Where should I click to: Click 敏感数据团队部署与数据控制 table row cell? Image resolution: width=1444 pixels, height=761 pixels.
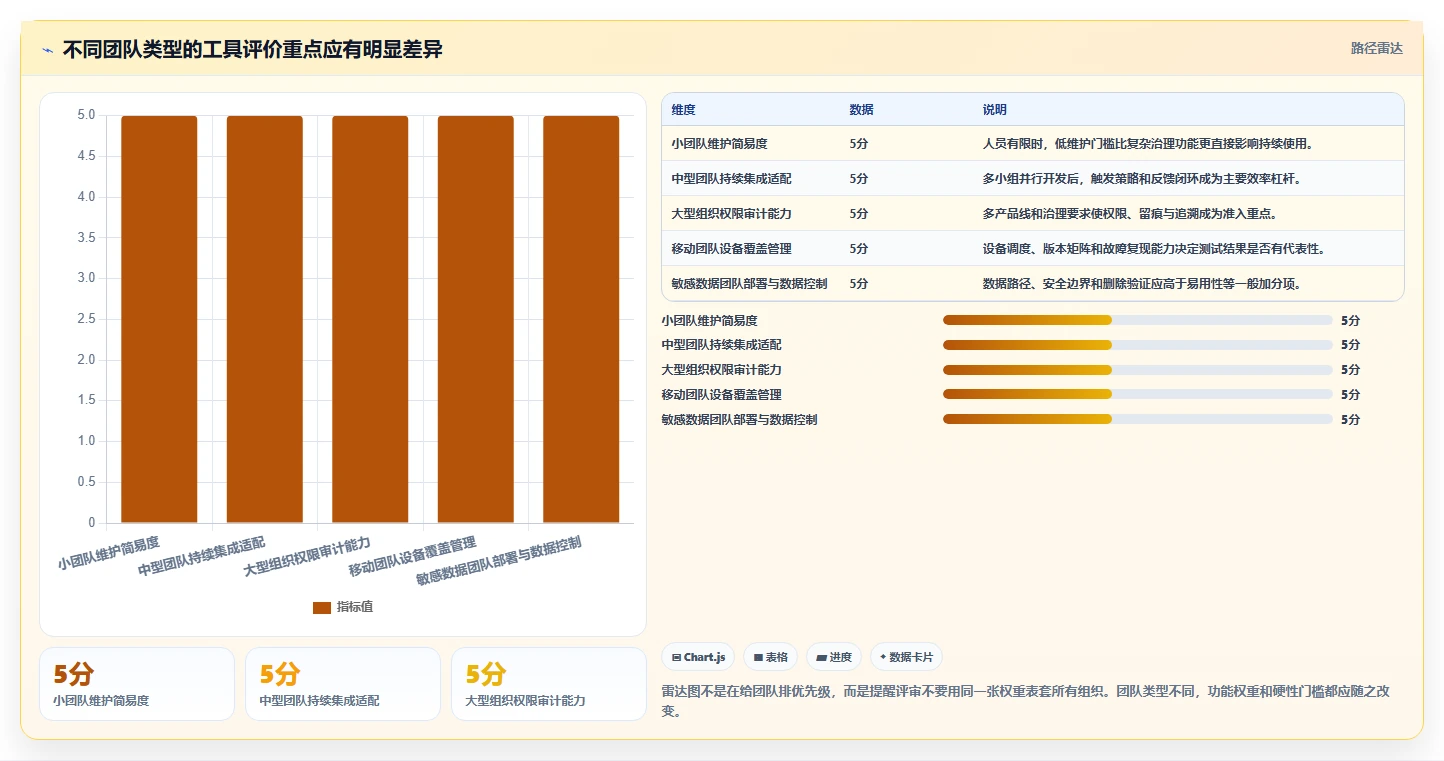(750, 284)
